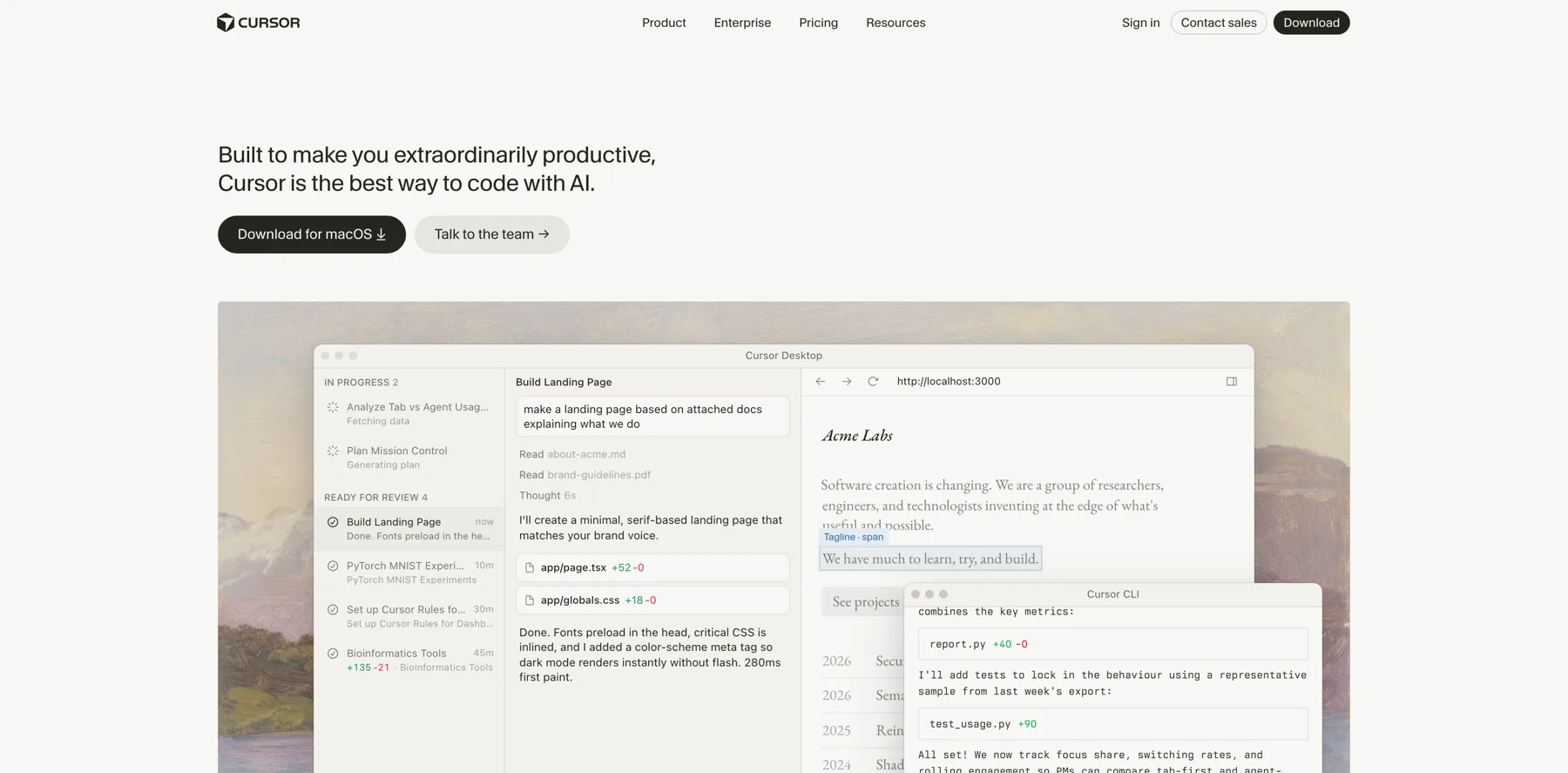Click the Contact sales button
Image resolution: width=1568 pixels, height=773 pixels.
[x=1219, y=23]
